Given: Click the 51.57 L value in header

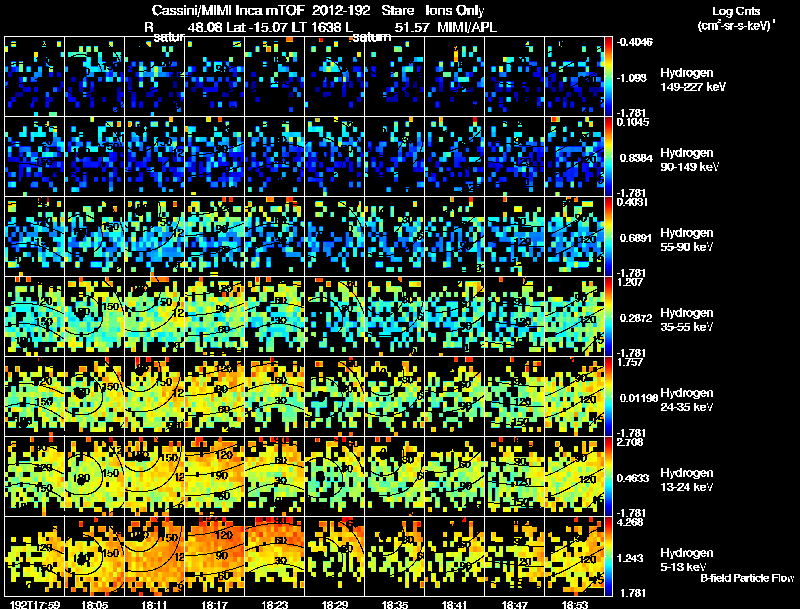Looking at the screenshot, I should tap(412, 27).
